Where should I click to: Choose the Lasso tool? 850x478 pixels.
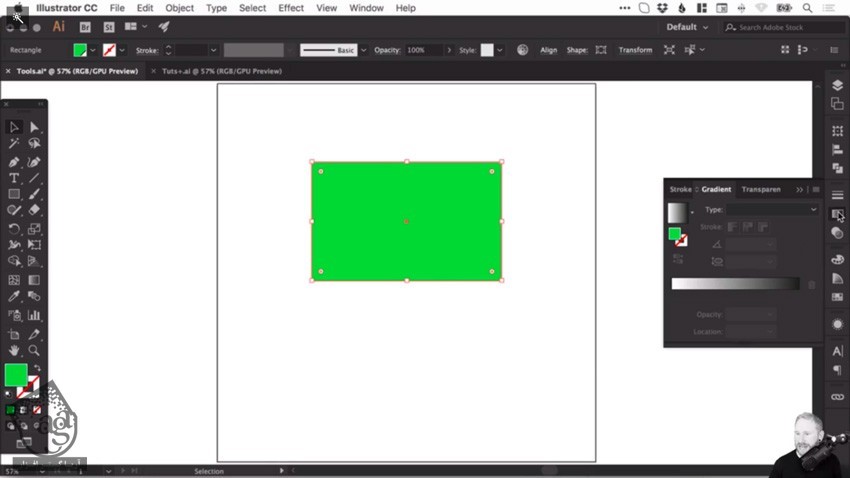pos(34,143)
